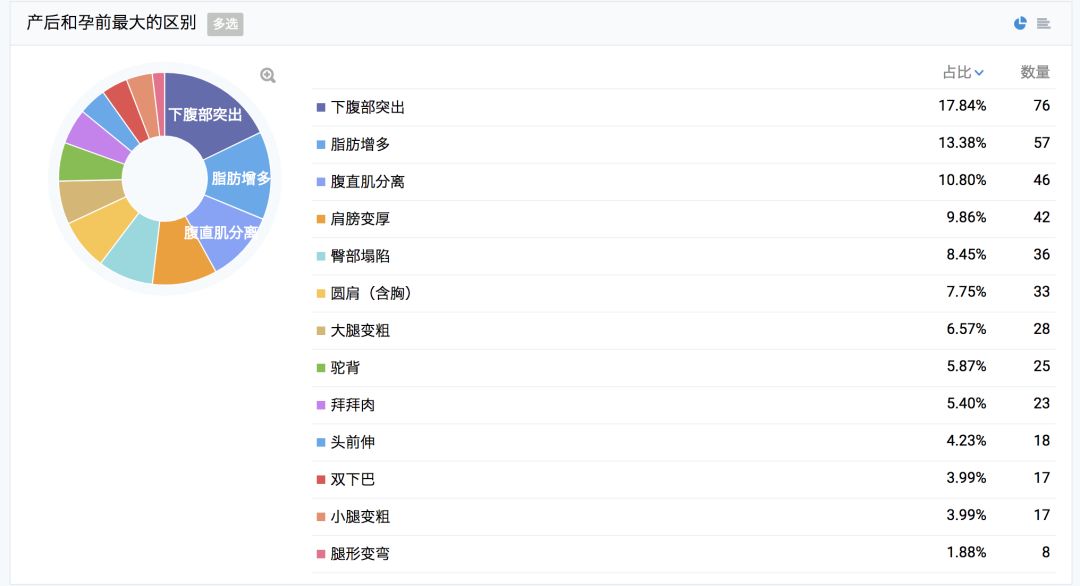Click the 脂肪增多 legend color square
This screenshot has height=586, width=1080.
320,145
